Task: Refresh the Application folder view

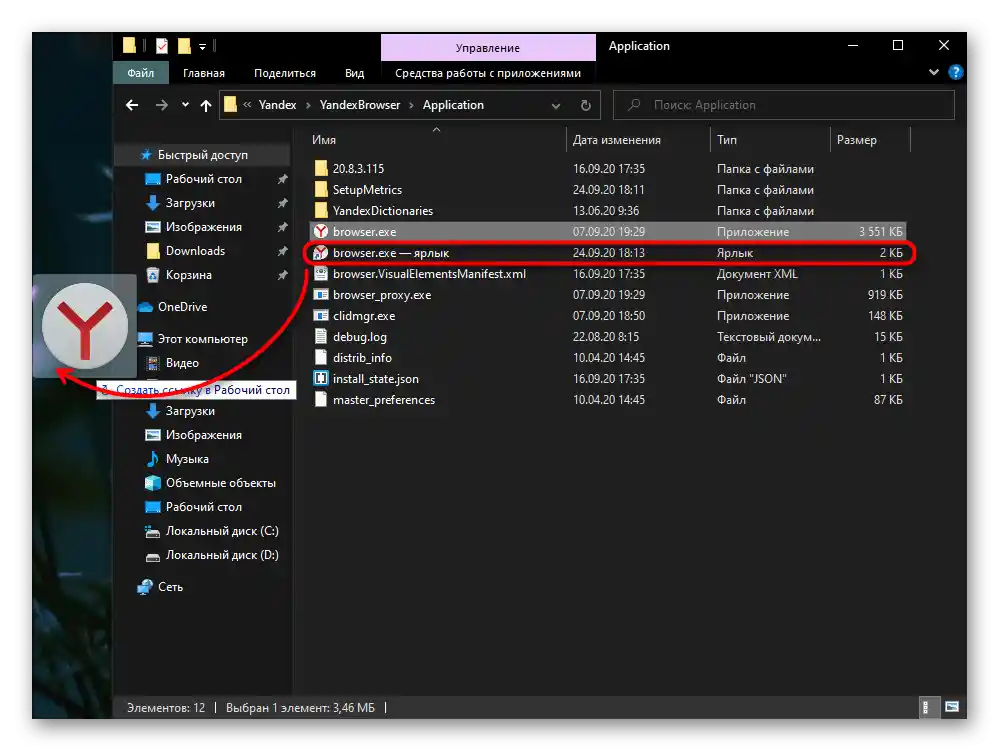Action: (586, 105)
